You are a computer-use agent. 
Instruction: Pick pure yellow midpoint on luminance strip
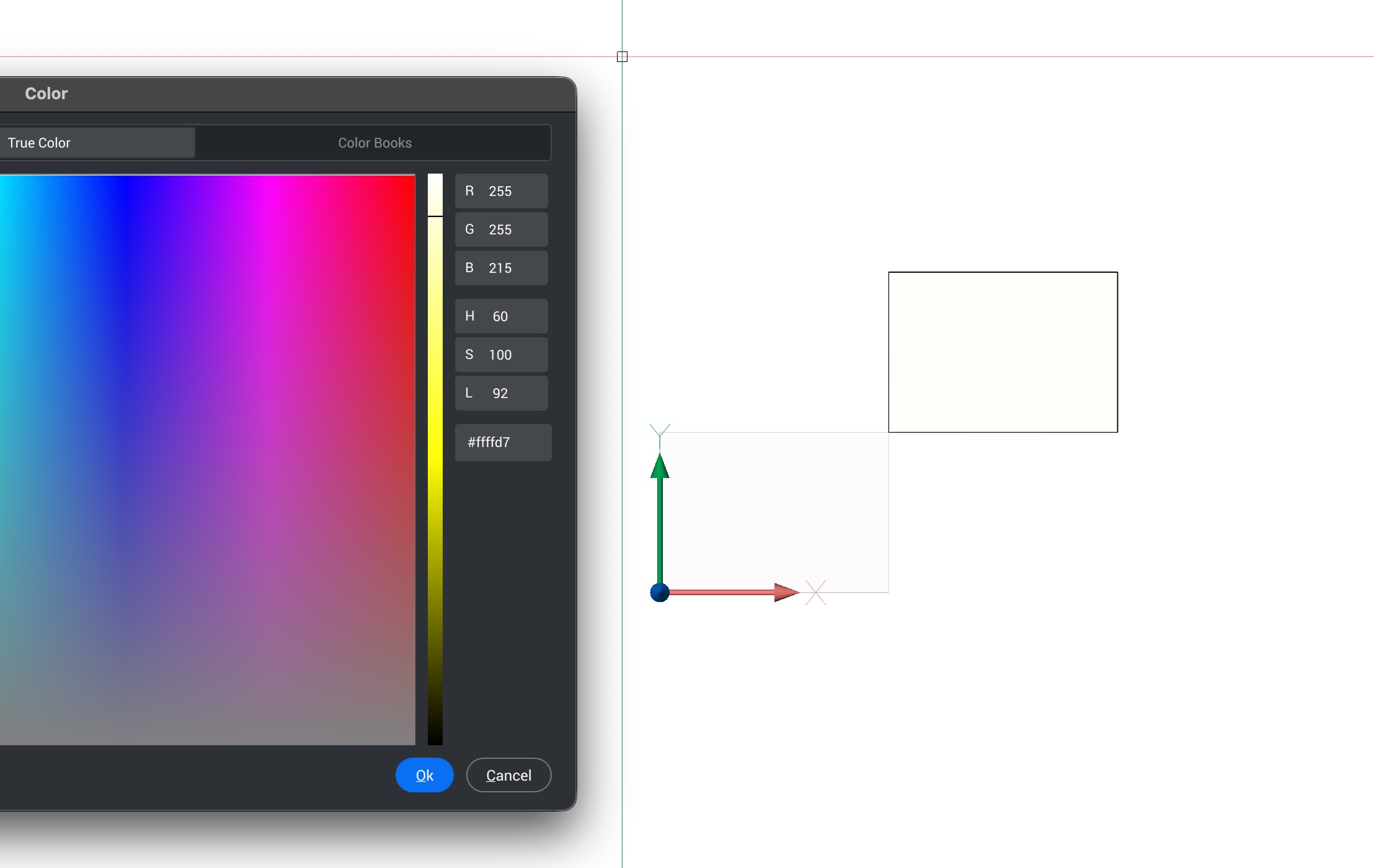[435, 459]
